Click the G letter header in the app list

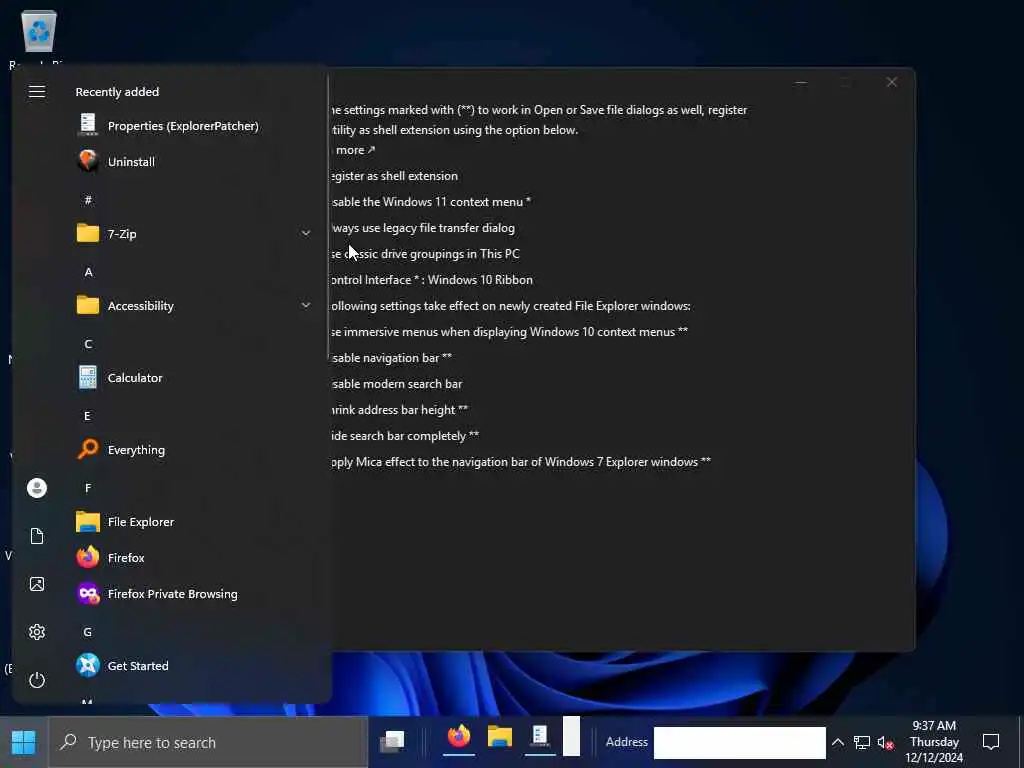point(88,632)
